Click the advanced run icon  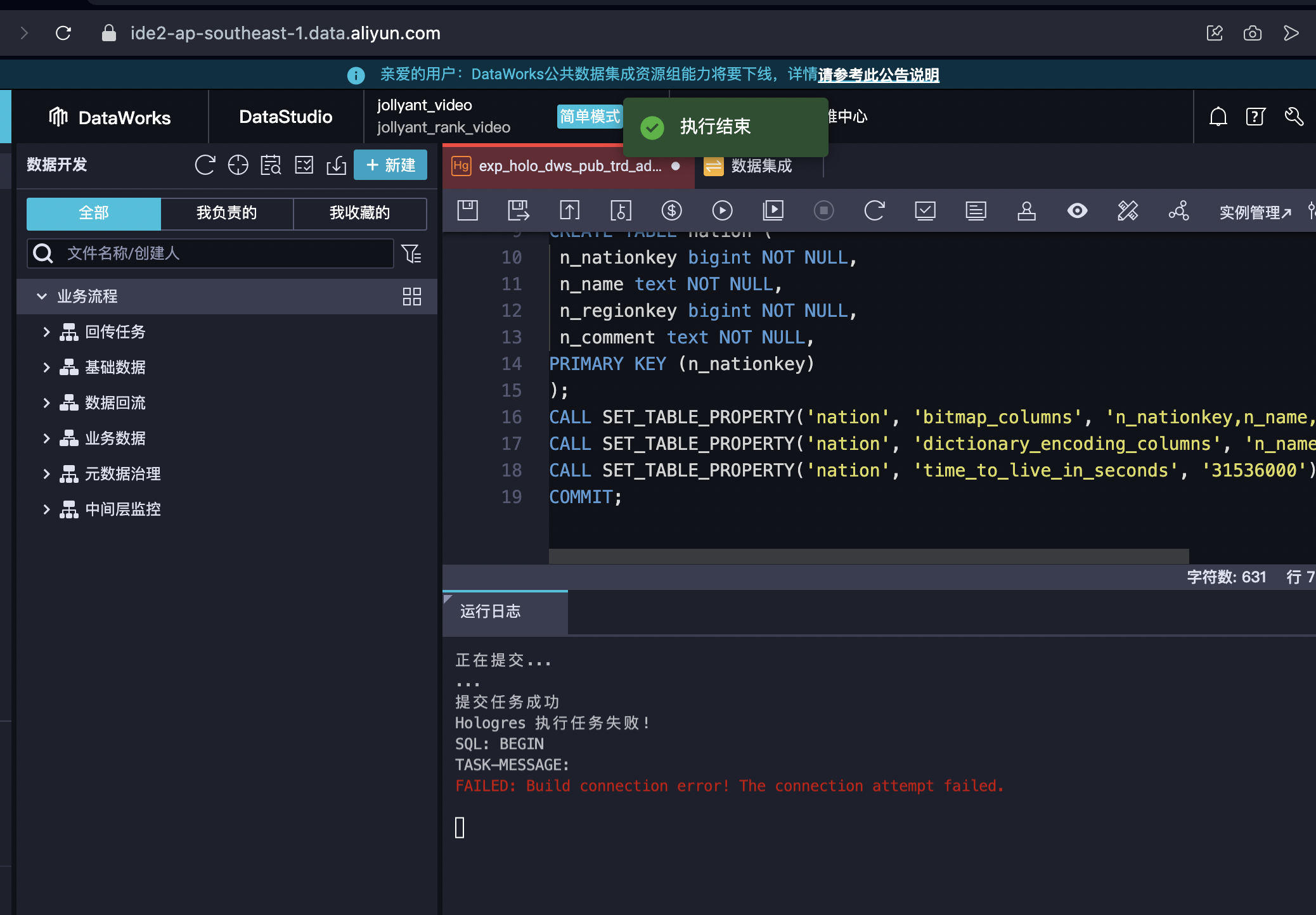(773, 210)
